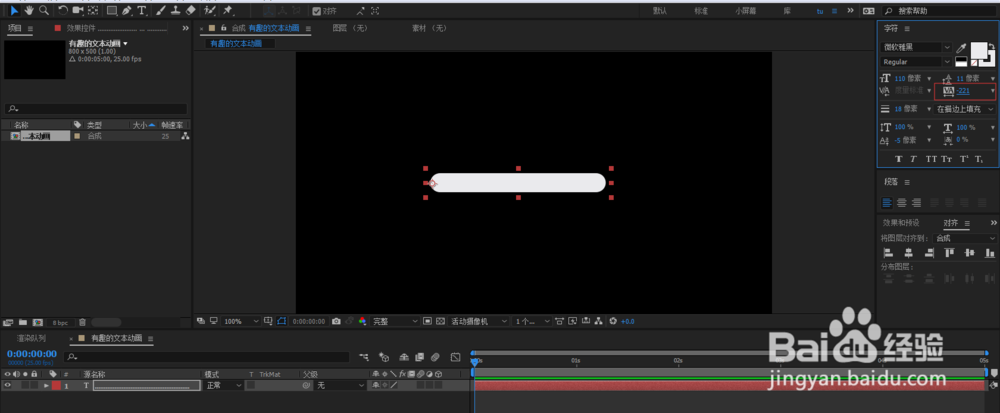1000x413 pixels.
Task: Select the Brush tool
Action: click(161, 10)
